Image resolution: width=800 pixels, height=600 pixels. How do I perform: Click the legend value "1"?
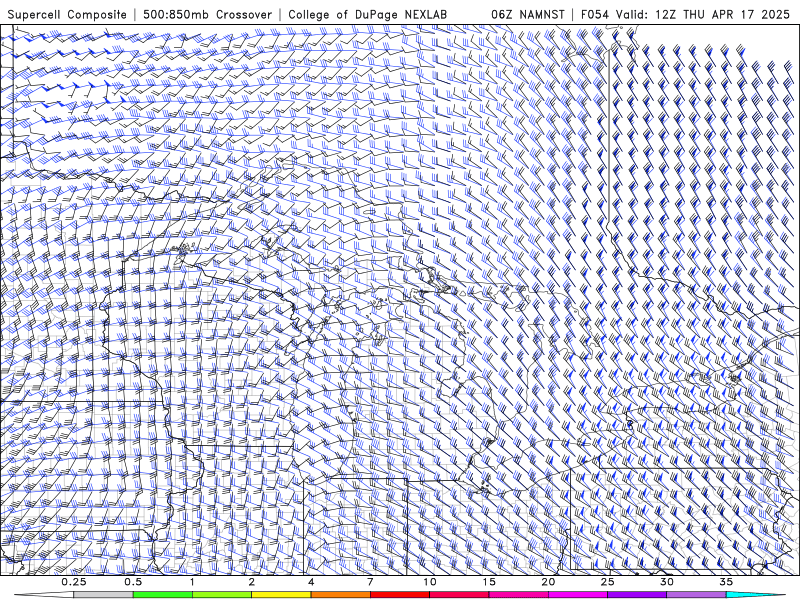coord(192,582)
